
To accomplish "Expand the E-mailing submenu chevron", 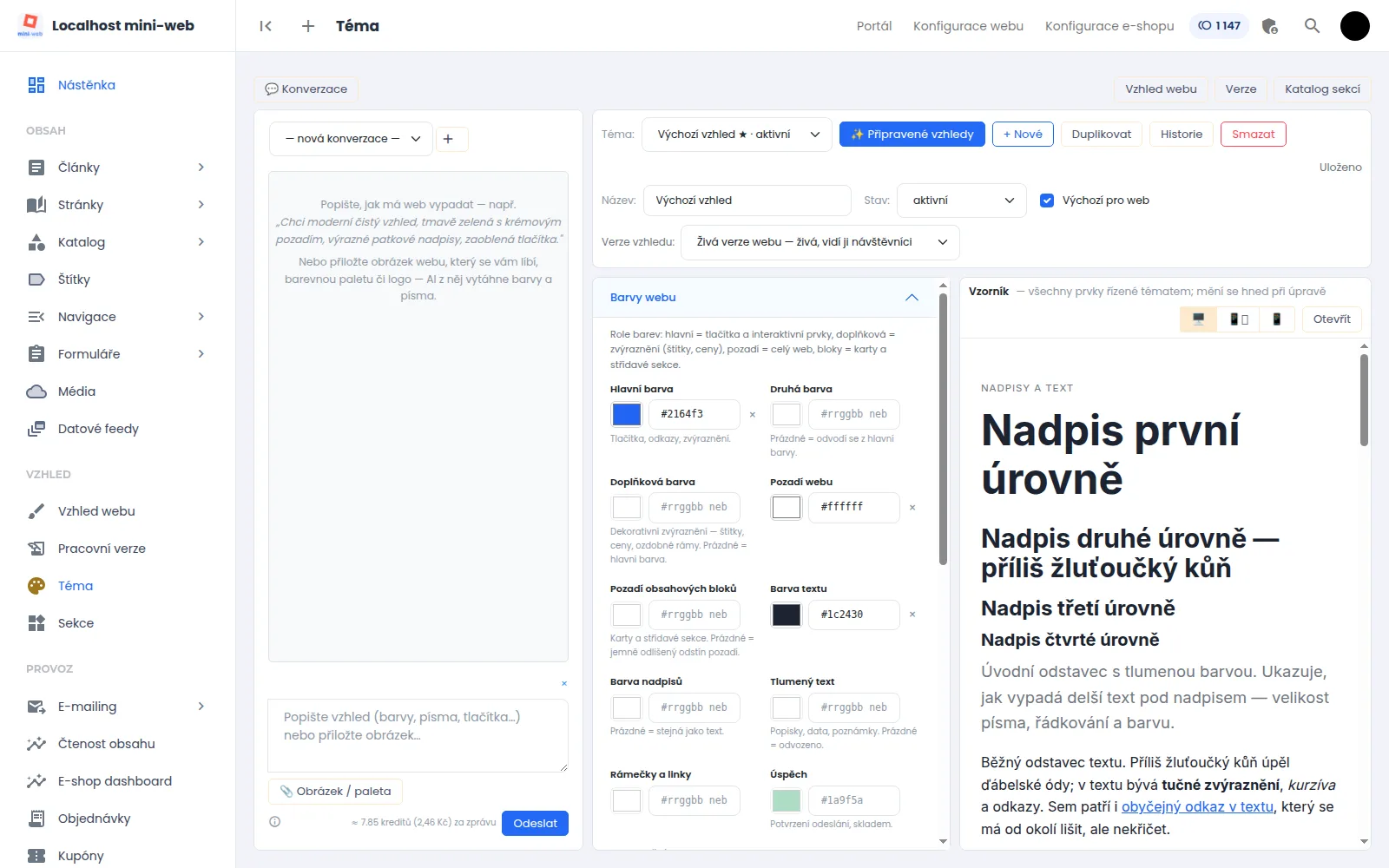I will 201,707.
